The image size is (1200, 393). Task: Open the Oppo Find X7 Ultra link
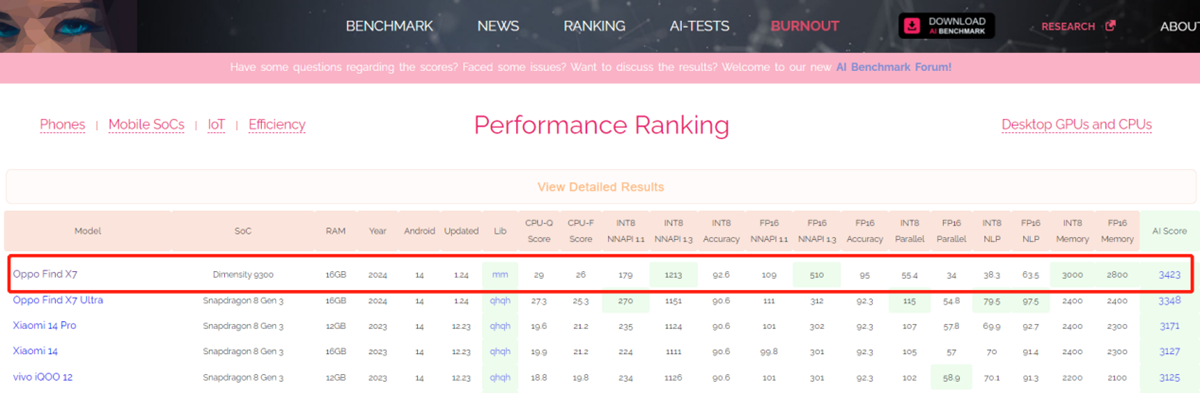(58, 300)
